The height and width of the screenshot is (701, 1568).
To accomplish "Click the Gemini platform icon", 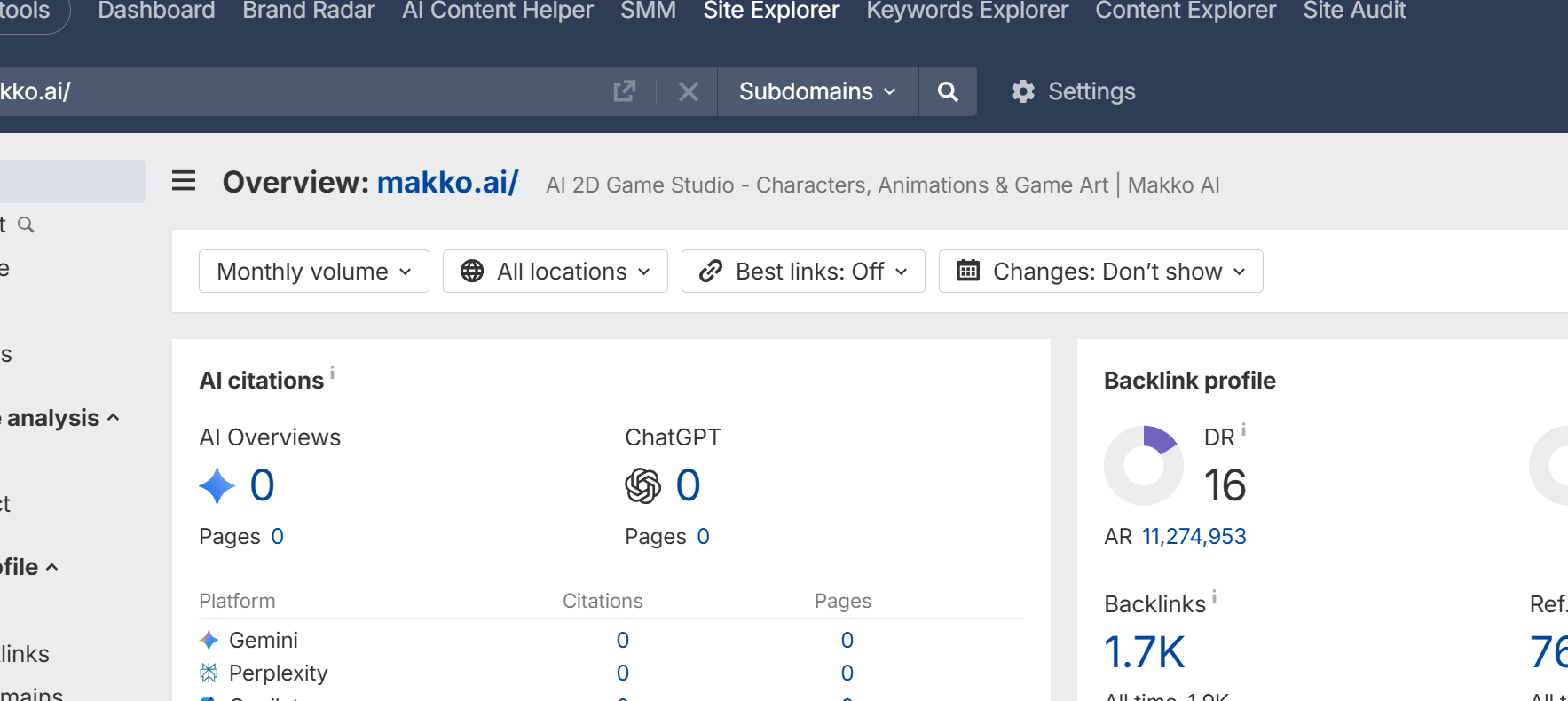I will 209,640.
